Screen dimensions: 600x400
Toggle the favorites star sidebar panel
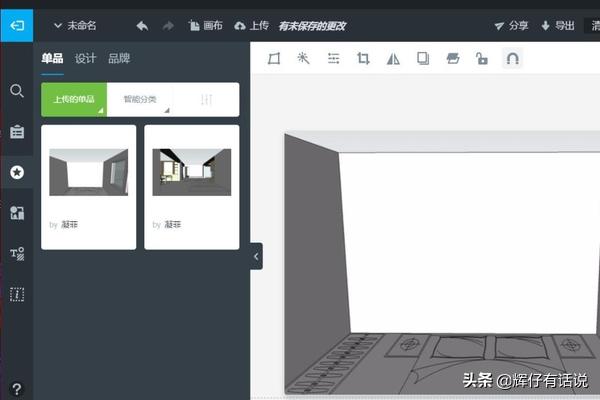click(x=17, y=172)
